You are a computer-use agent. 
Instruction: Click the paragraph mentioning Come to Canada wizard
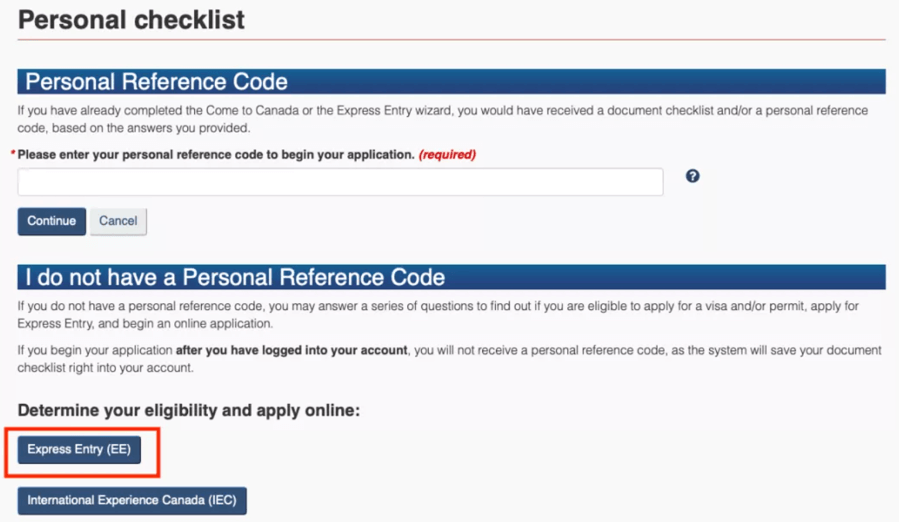coord(443,119)
